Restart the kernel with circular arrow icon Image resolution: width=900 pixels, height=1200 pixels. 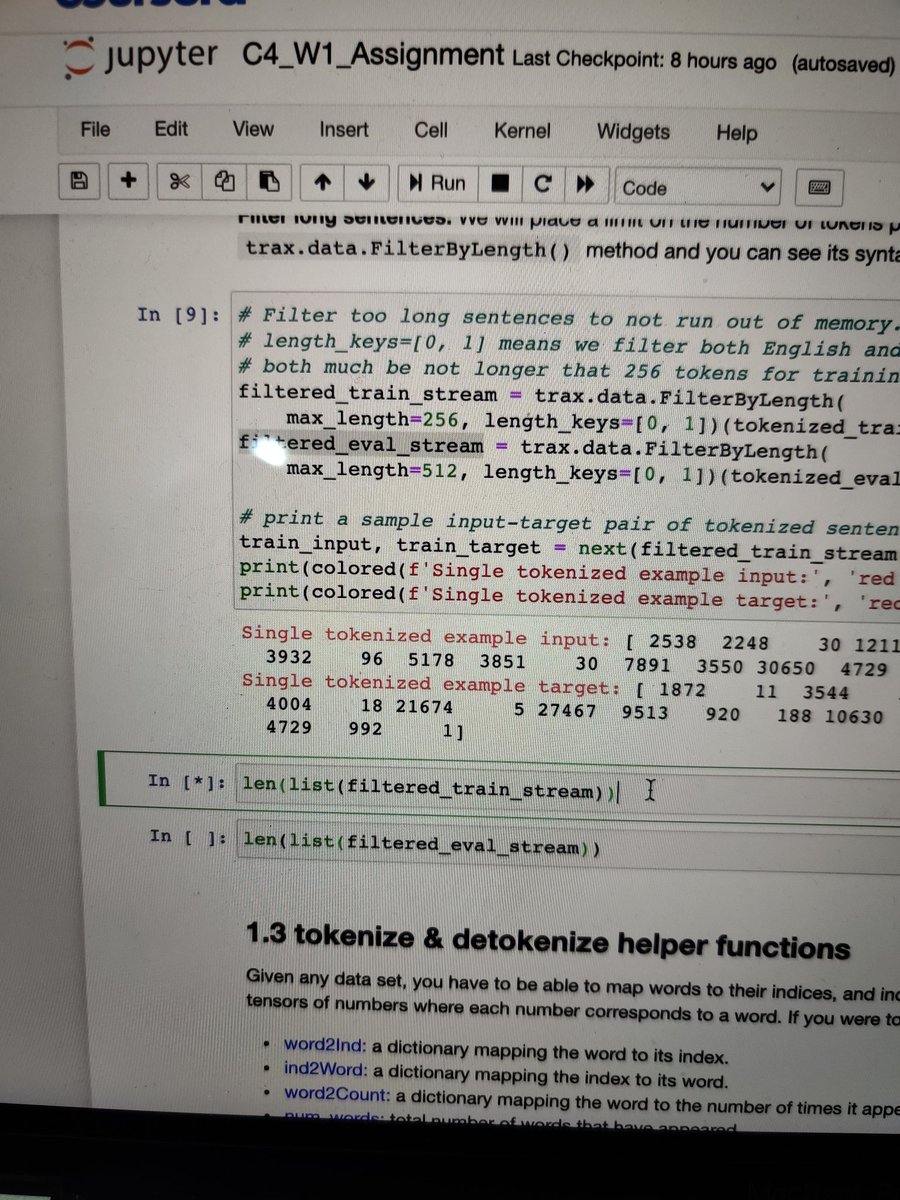(542, 185)
